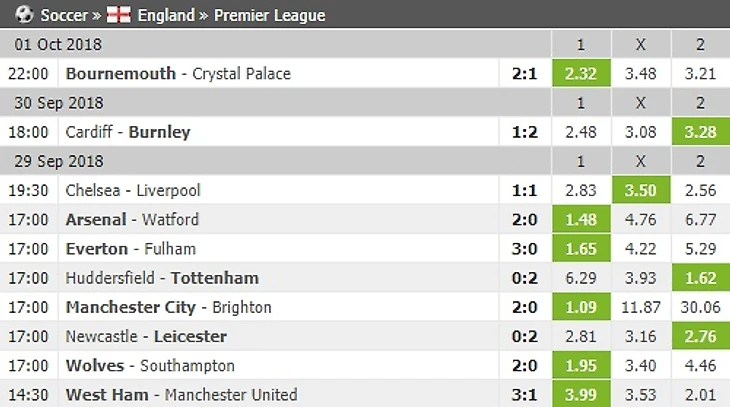Open Arsenal - Watford match
Screen dimensions: 730x407
[132, 219]
